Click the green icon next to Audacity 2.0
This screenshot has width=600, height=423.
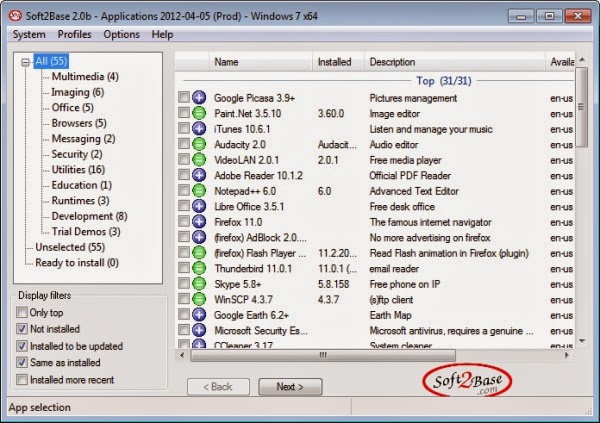point(199,144)
